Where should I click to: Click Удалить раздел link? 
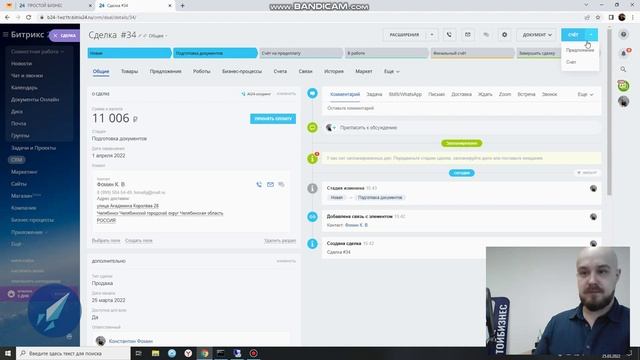click(x=280, y=240)
